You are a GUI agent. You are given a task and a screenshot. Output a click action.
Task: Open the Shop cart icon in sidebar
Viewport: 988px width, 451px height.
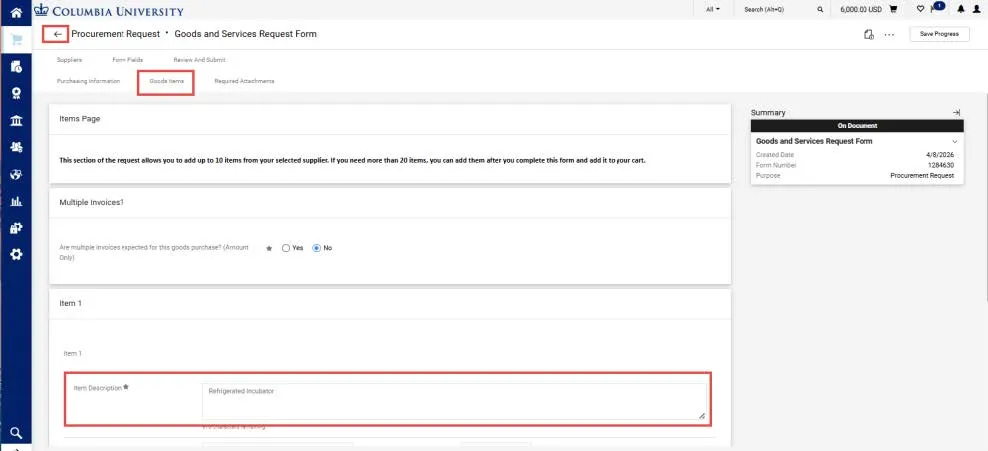pyautogui.click(x=16, y=40)
